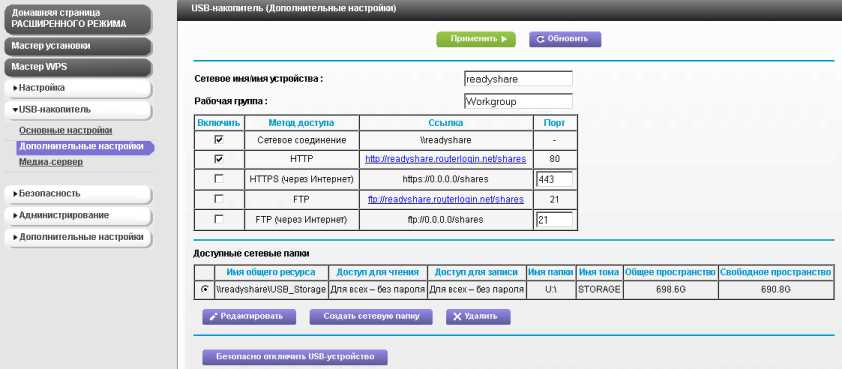Image resolution: width=842 pixels, height=369 pixels.
Task: Click the Удалить button
Action: point(478,316)
